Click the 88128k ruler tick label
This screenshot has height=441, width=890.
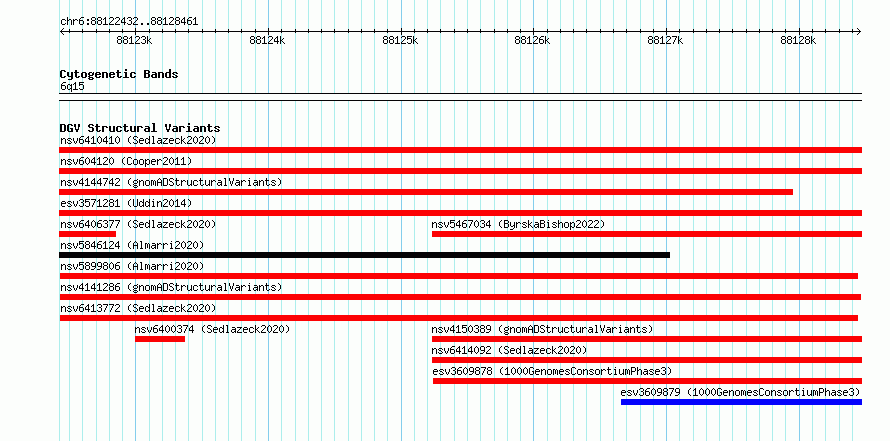coord(798,40)
